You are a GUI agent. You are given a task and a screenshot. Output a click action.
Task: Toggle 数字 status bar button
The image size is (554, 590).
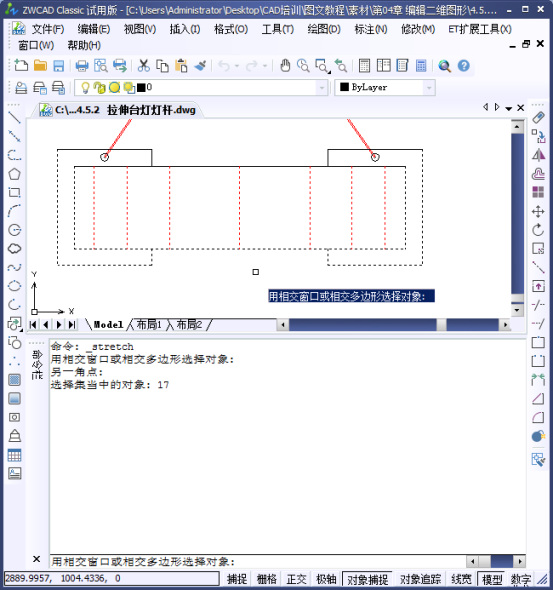[x=521, y=579]
